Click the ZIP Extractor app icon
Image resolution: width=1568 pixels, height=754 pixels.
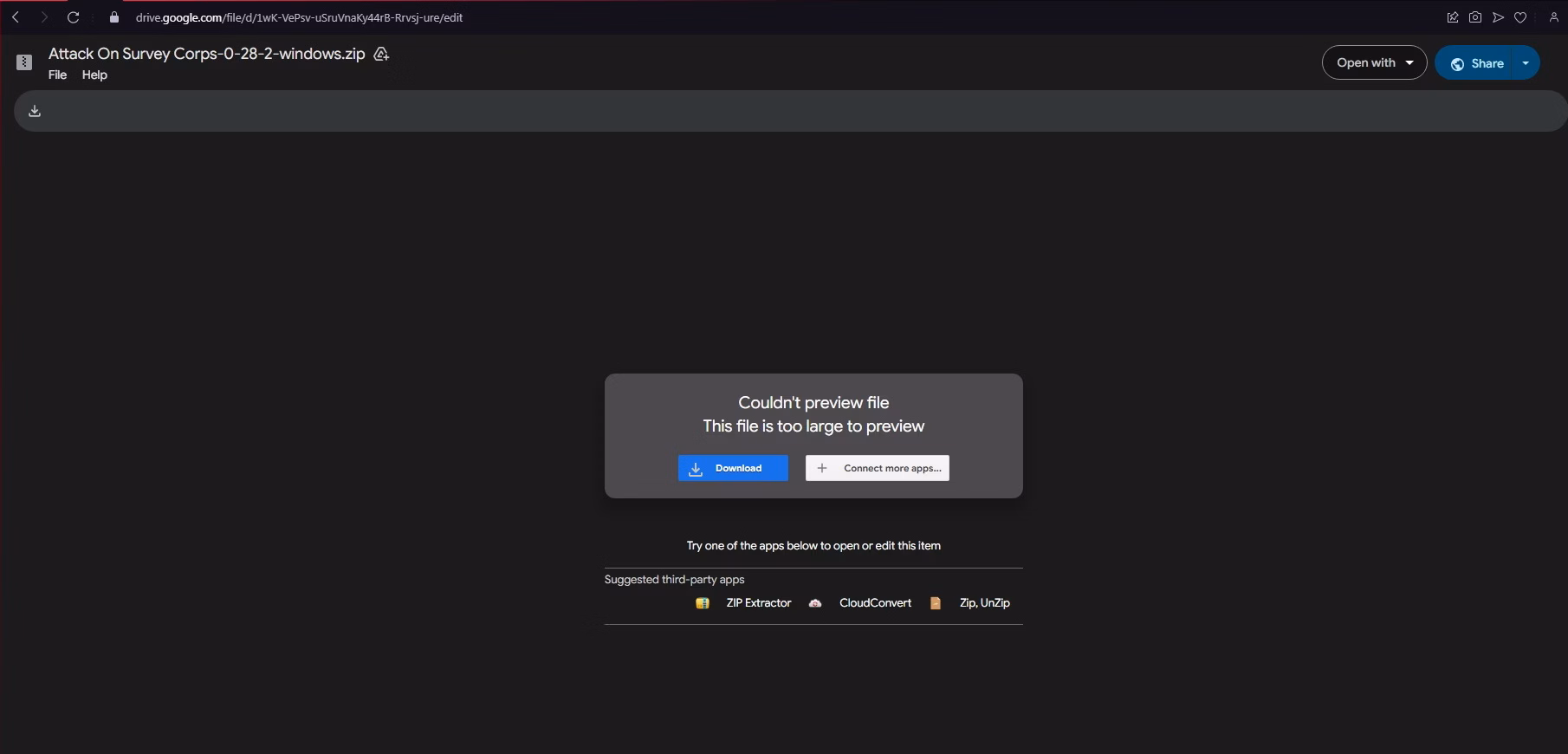703,603
